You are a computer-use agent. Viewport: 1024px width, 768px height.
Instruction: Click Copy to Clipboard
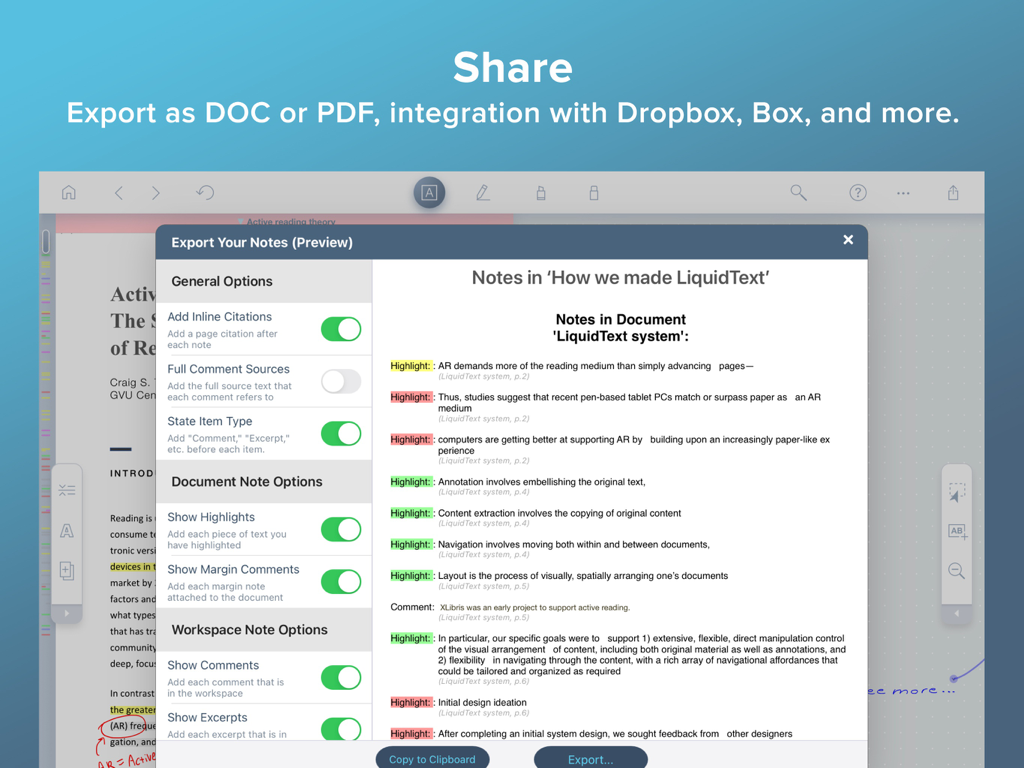(432, 758)
